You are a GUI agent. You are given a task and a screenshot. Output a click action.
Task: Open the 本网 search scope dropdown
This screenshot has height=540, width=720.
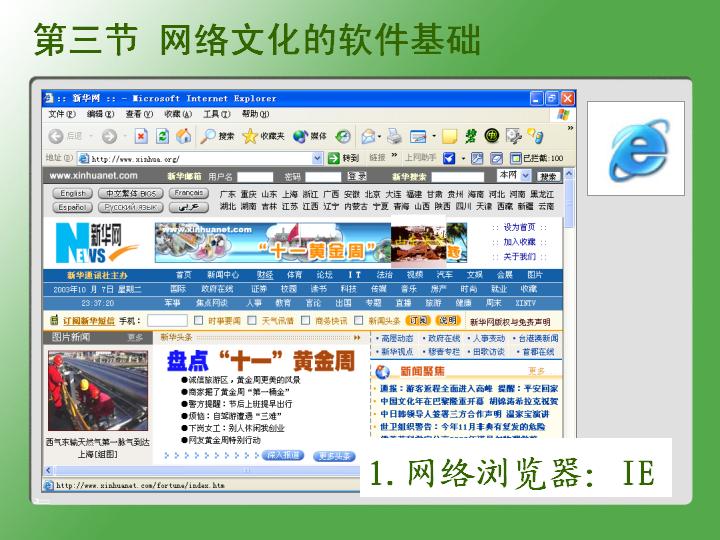click(526, 175)
